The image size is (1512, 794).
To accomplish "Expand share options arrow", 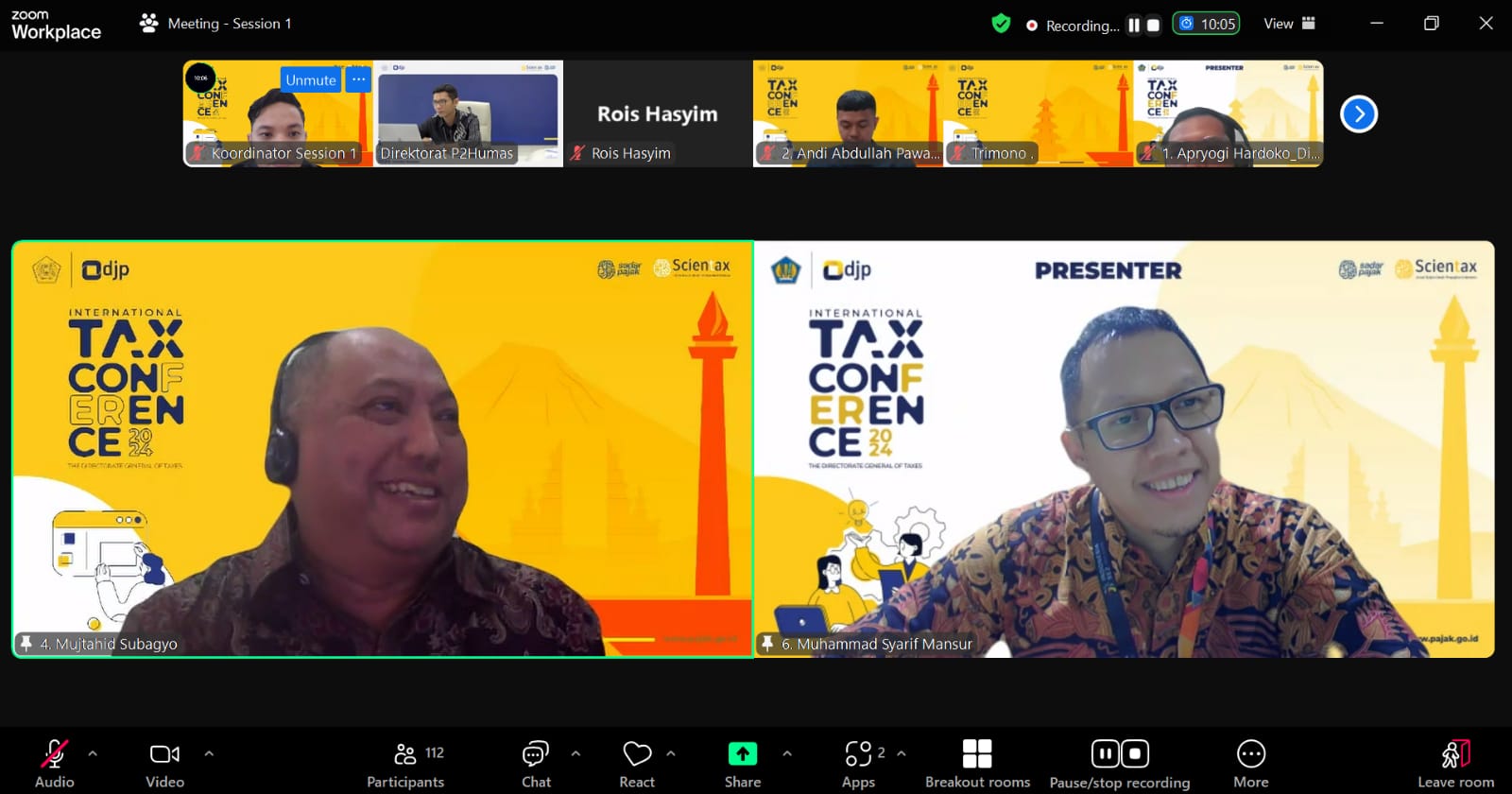I will [787, 753].
